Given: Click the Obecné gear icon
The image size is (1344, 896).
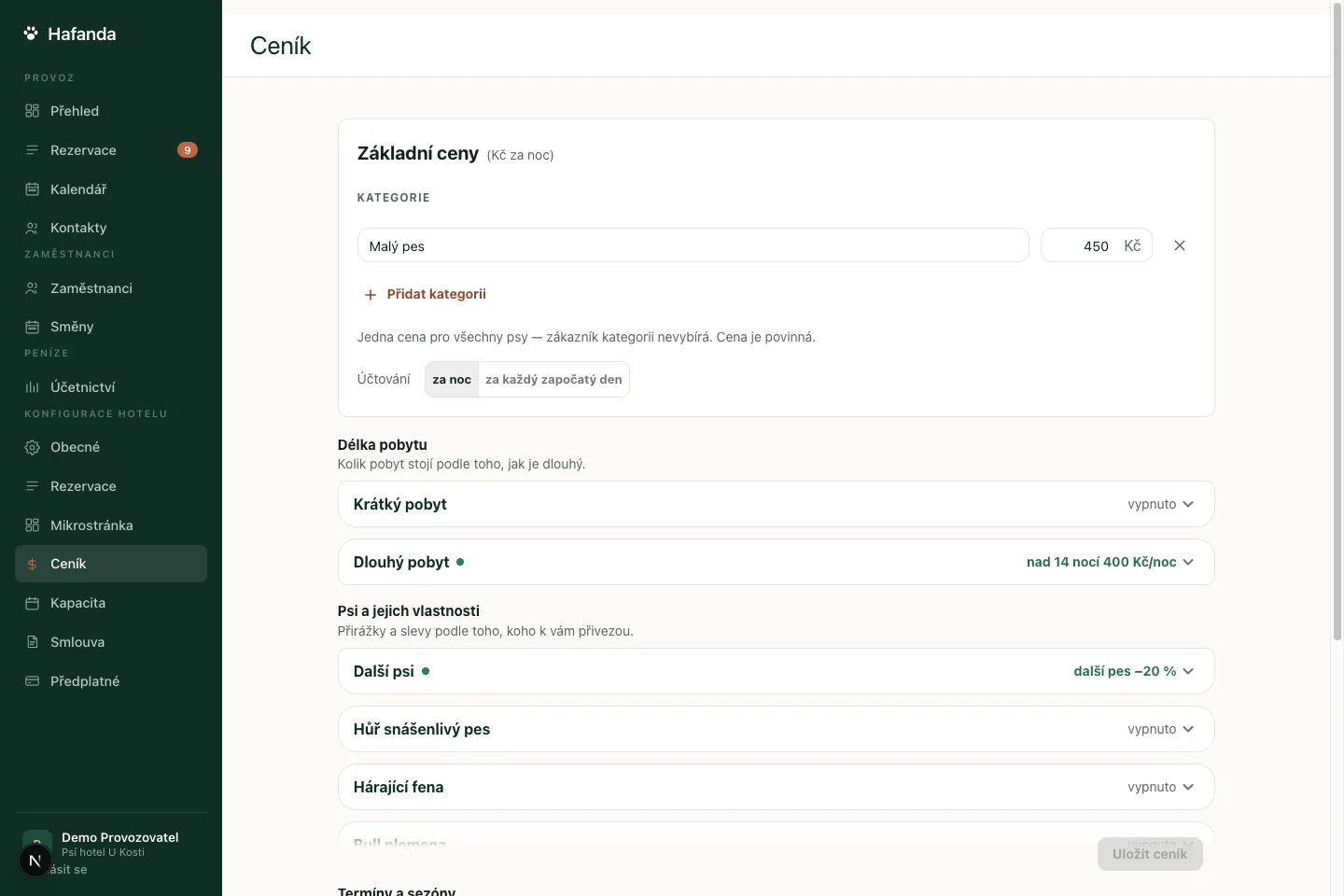Looking at the screenshot, I should [x=32, y=447].
